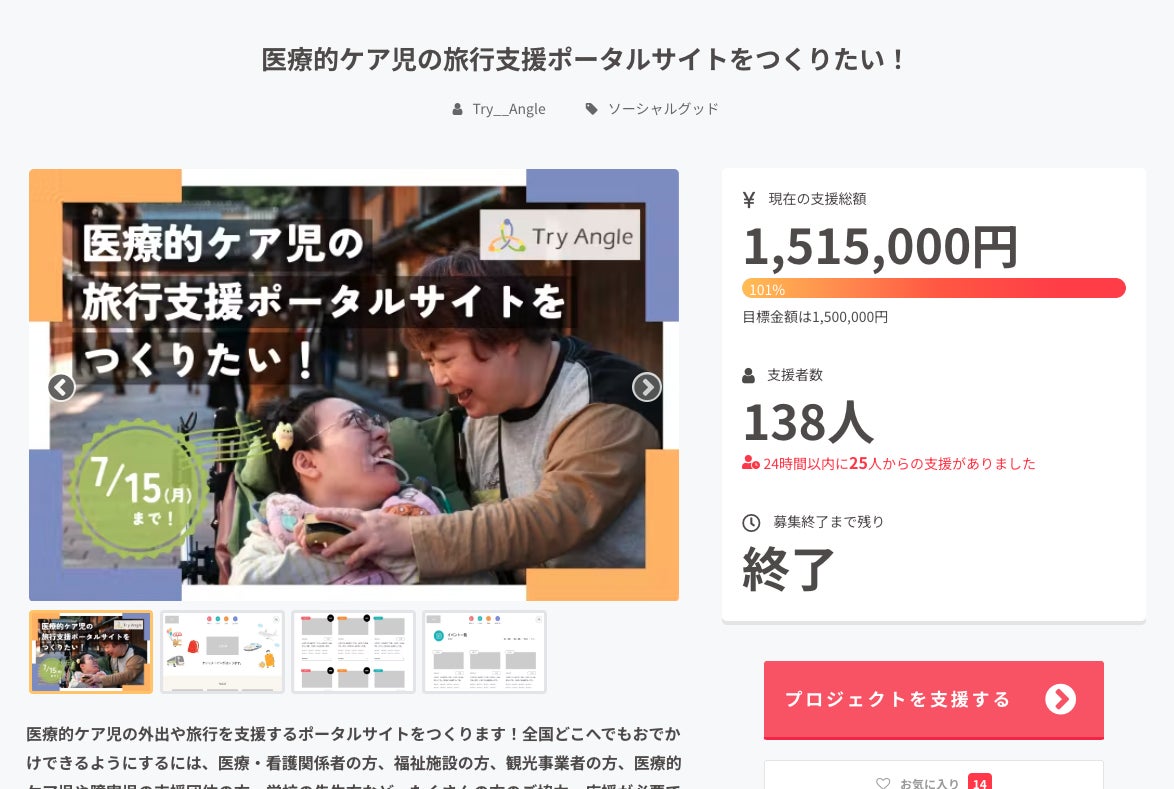Click the previous slide arrow on carousel

[x=61, y=387]
